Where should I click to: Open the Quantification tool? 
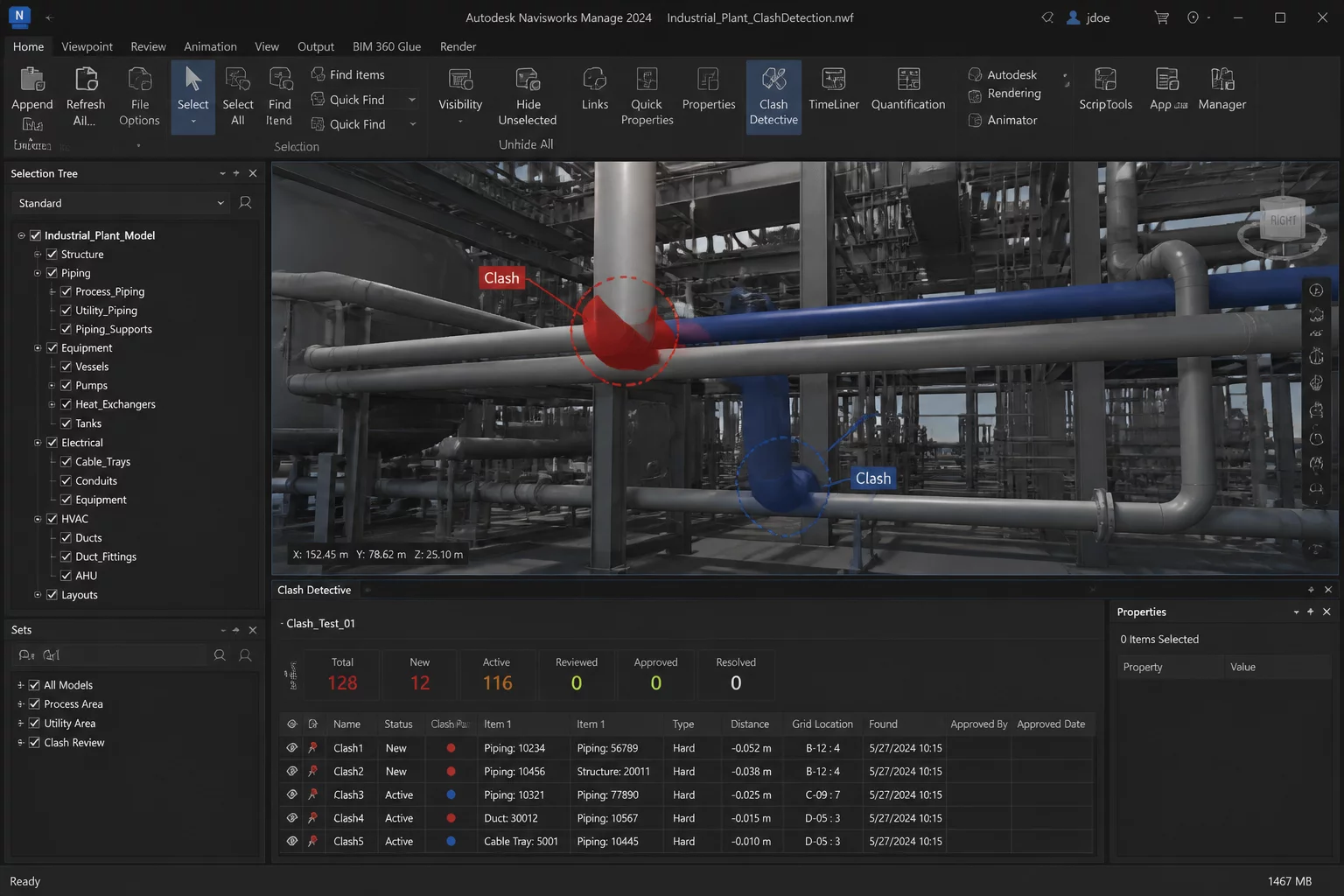[908, 89]
